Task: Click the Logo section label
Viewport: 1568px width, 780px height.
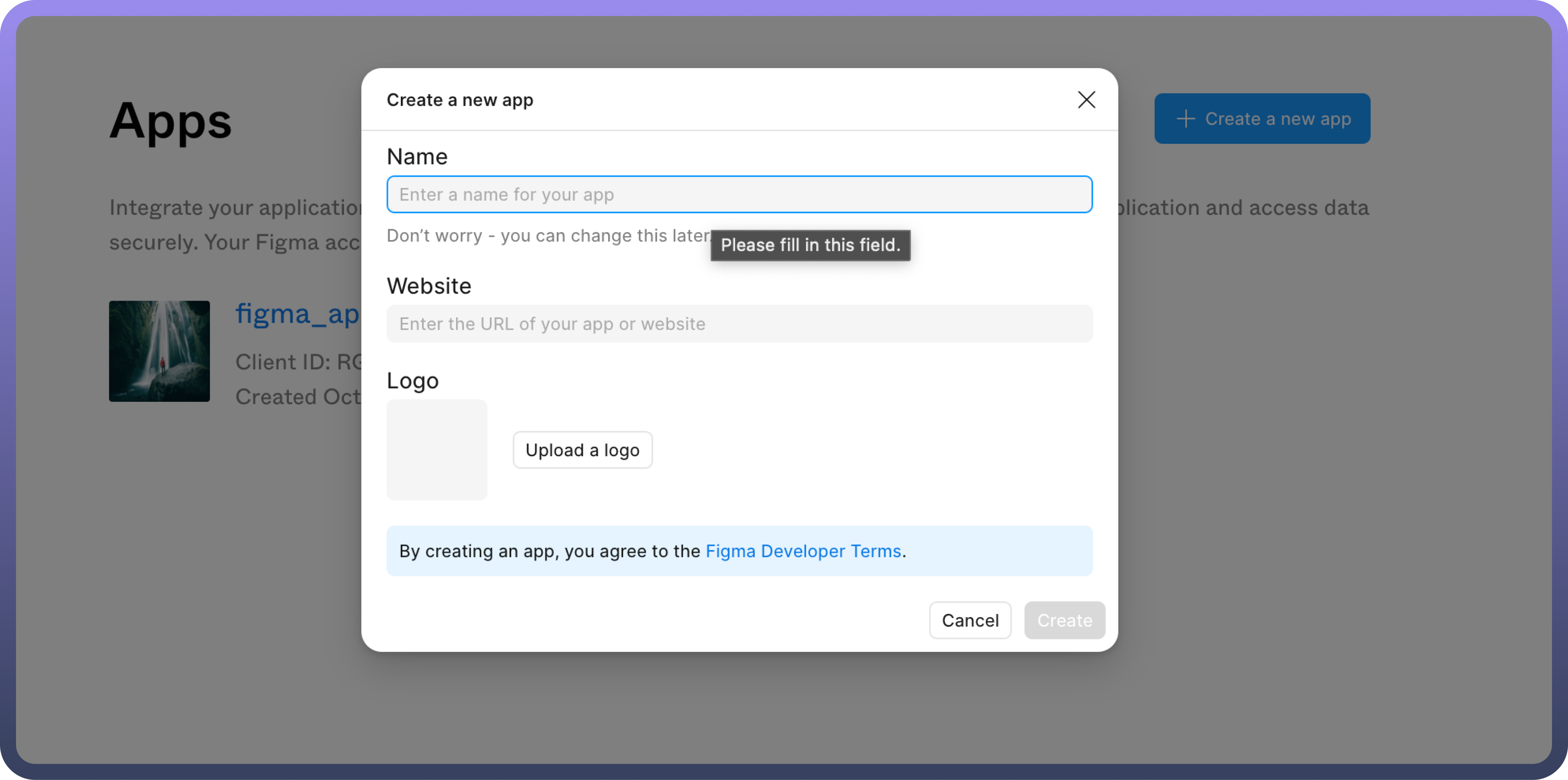Action: pos(412,381)
